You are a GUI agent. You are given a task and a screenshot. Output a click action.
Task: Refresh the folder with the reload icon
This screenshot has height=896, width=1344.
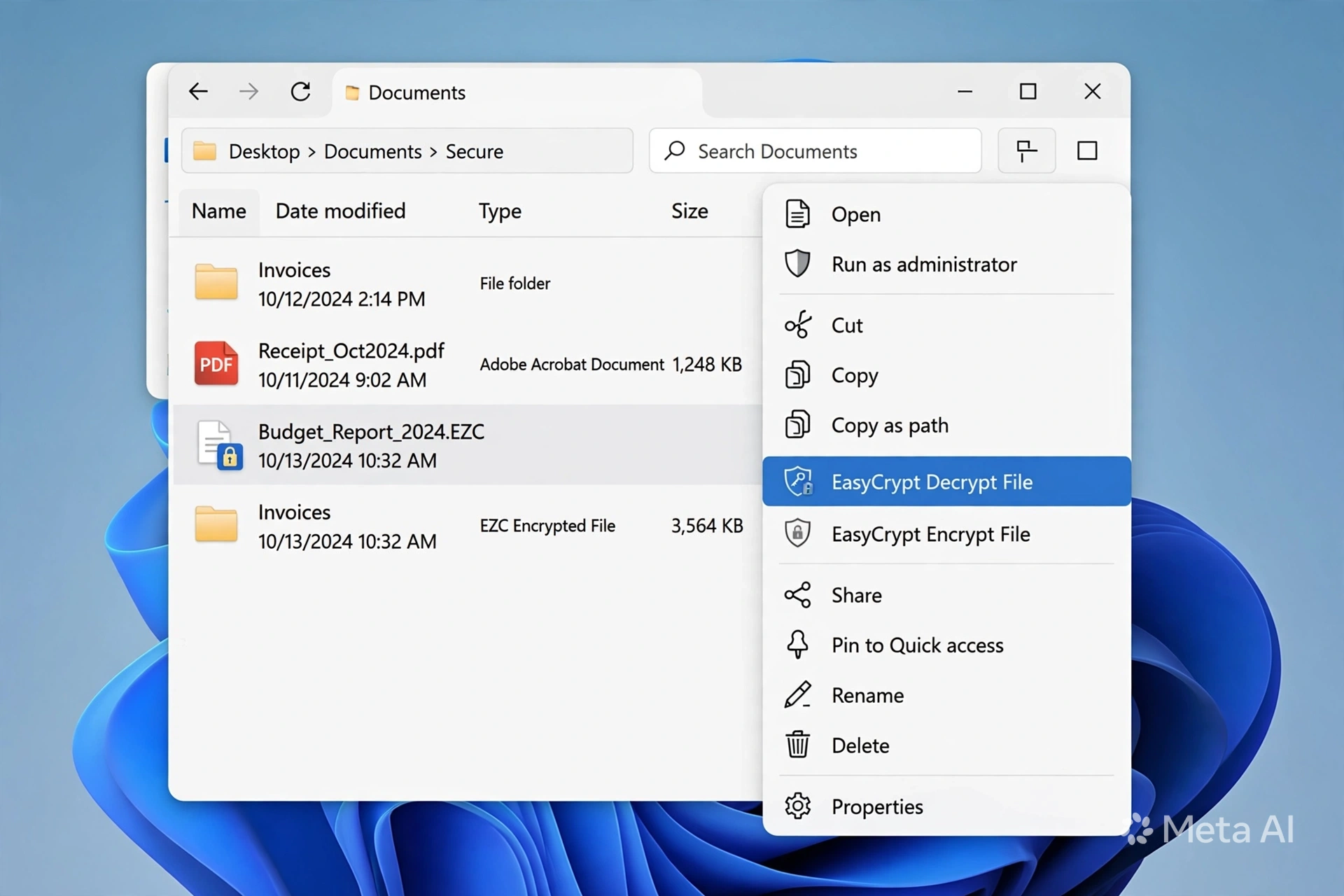click(301, 92)
